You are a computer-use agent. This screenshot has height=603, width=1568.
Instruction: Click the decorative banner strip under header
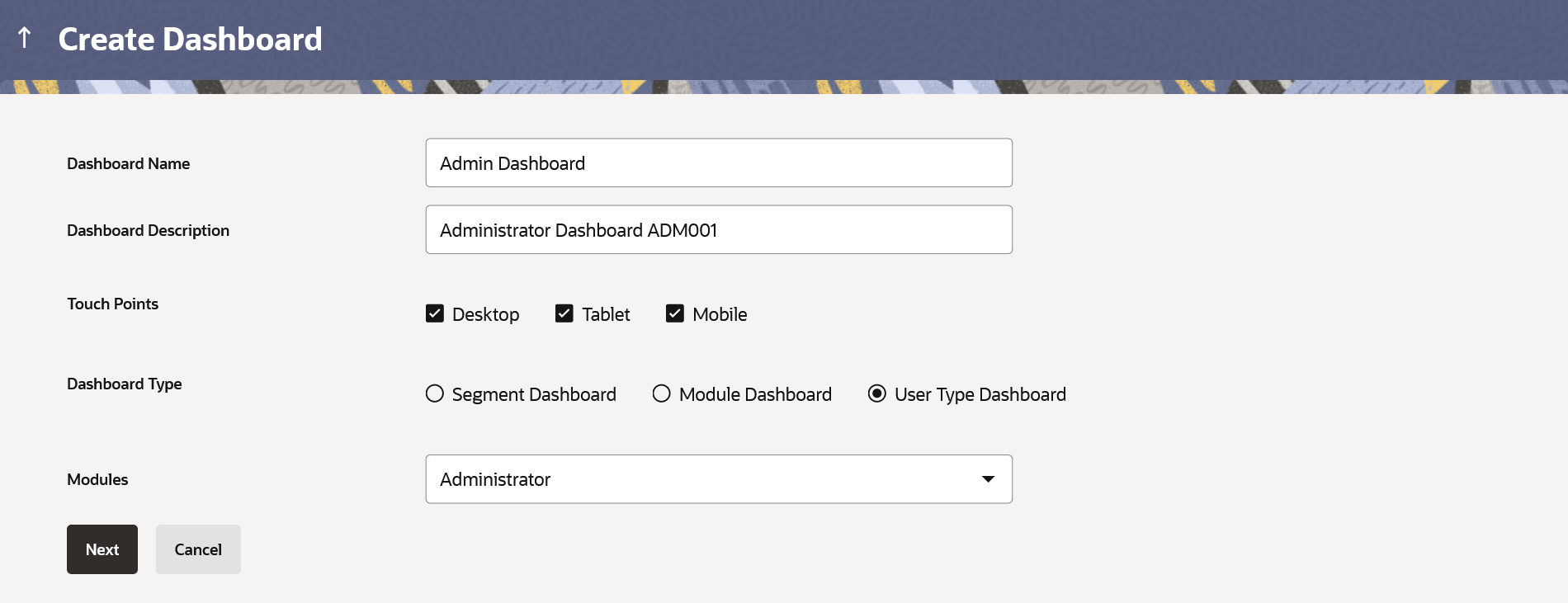click(x=784, y=87)
